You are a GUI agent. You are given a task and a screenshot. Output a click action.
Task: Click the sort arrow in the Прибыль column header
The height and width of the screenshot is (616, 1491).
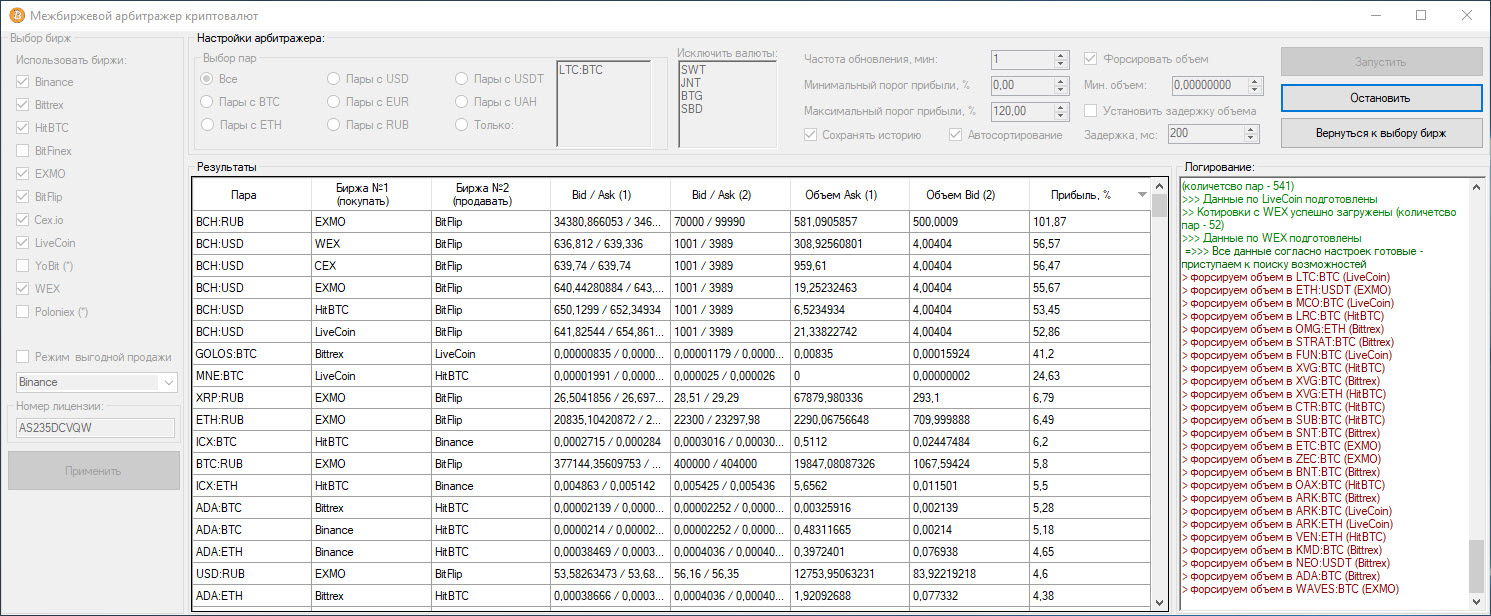(1142, 196)
